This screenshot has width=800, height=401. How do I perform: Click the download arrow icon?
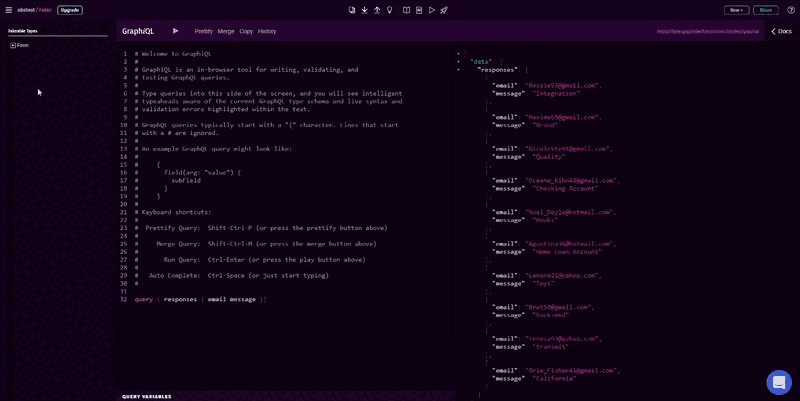[365, 10]
